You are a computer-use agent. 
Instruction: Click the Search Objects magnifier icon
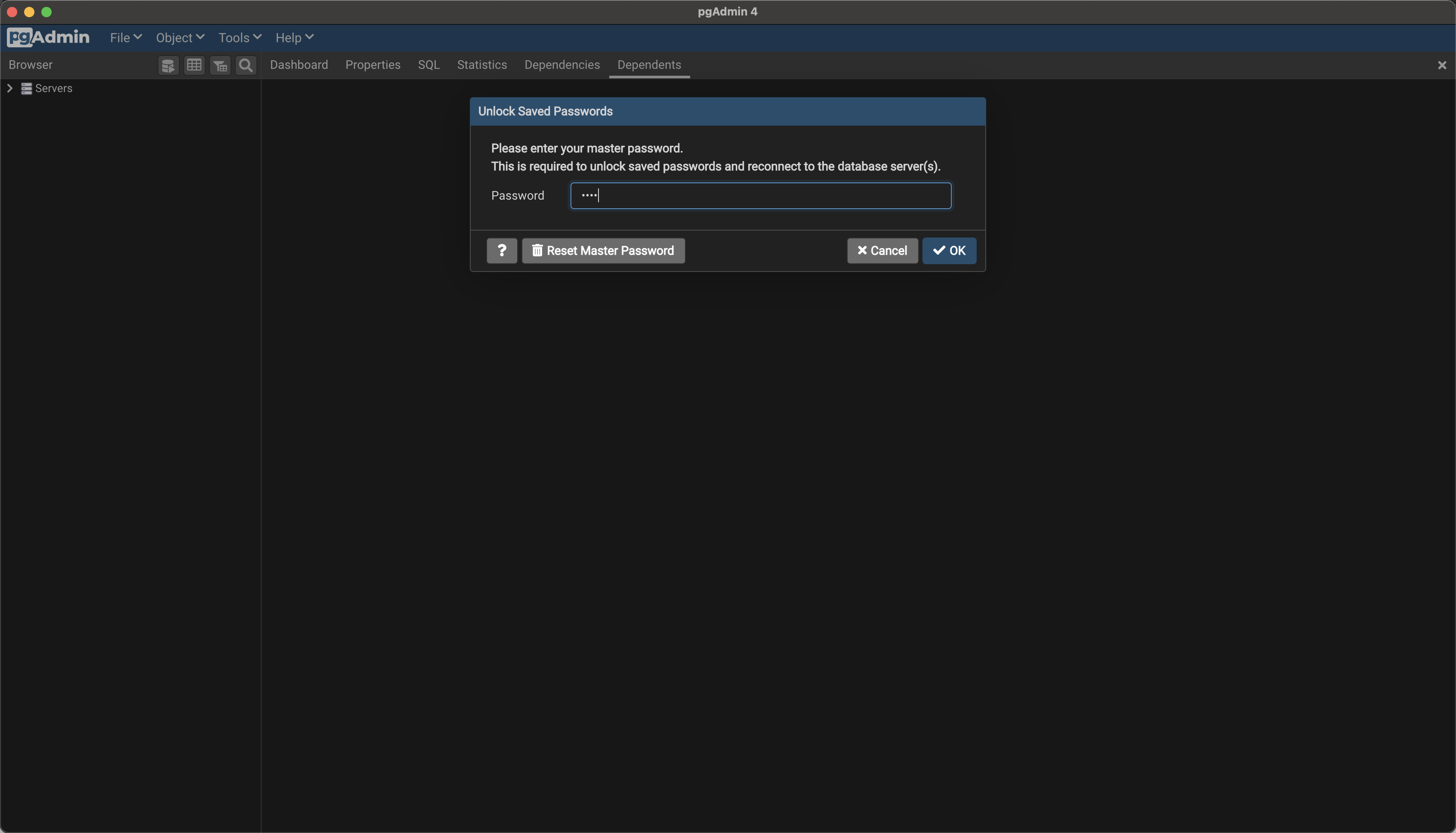click(x=246, y=66)
